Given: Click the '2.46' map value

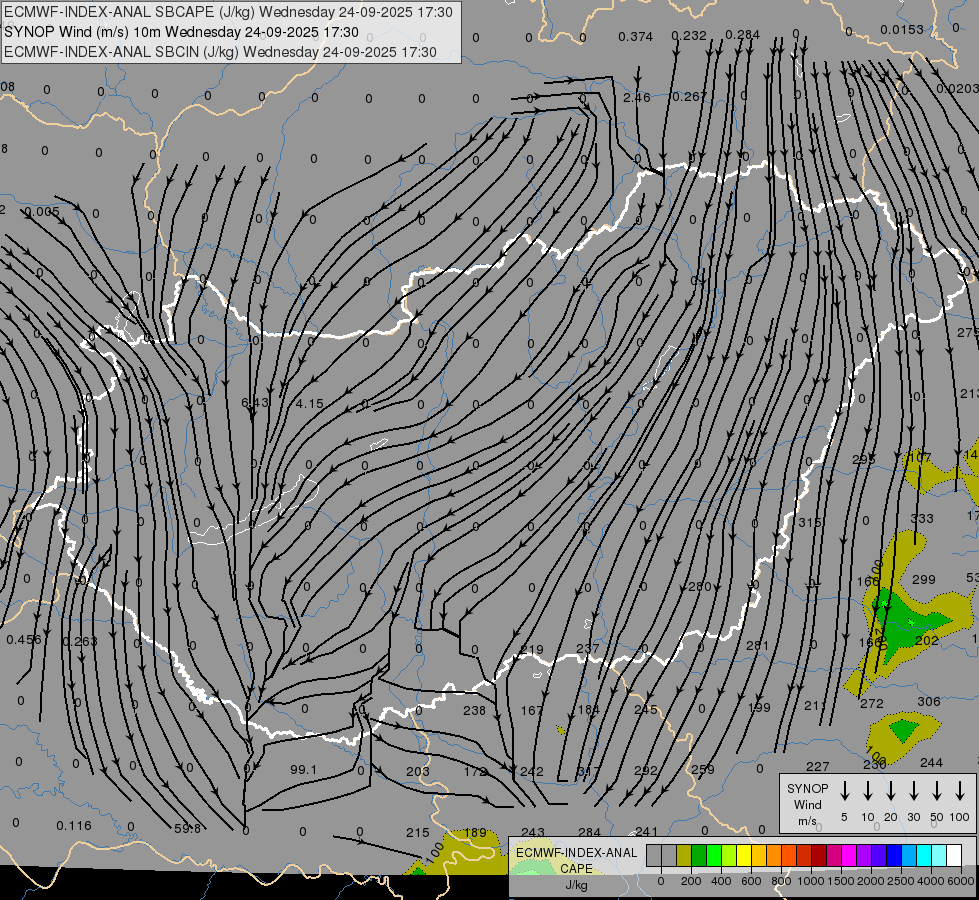Looking at the screenshot, I should point(636,97).
